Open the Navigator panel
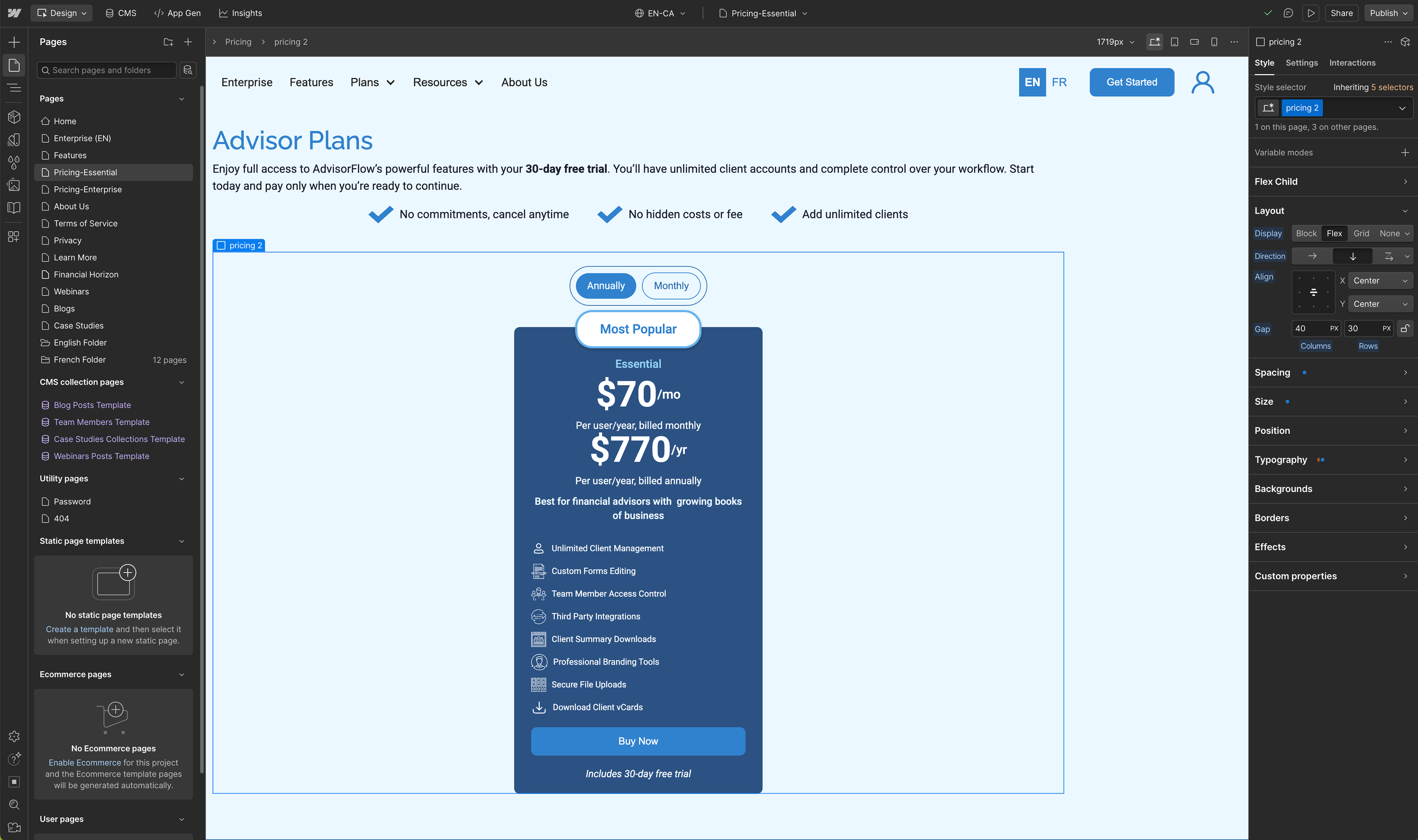This screenshot has height=840, width=1418. pyautogui.click(x=14, y=88)
